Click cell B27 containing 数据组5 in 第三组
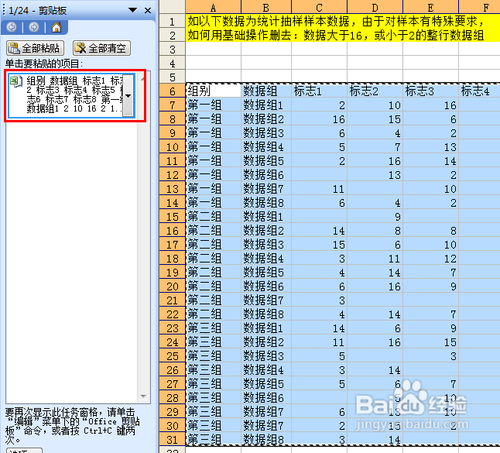500x453 pixels. [266, 384]
